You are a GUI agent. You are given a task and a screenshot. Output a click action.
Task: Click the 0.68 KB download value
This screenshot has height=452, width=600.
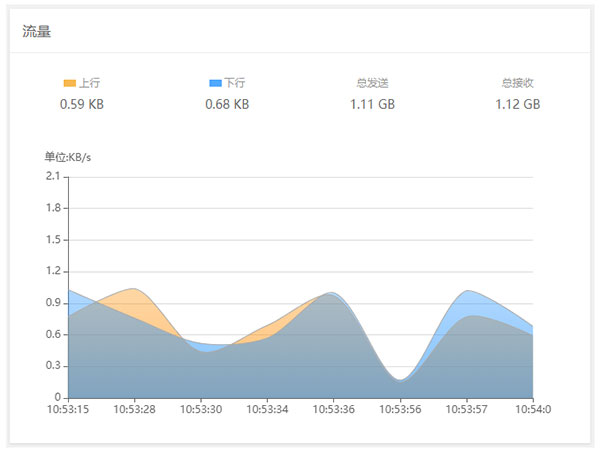coord(227,104)
